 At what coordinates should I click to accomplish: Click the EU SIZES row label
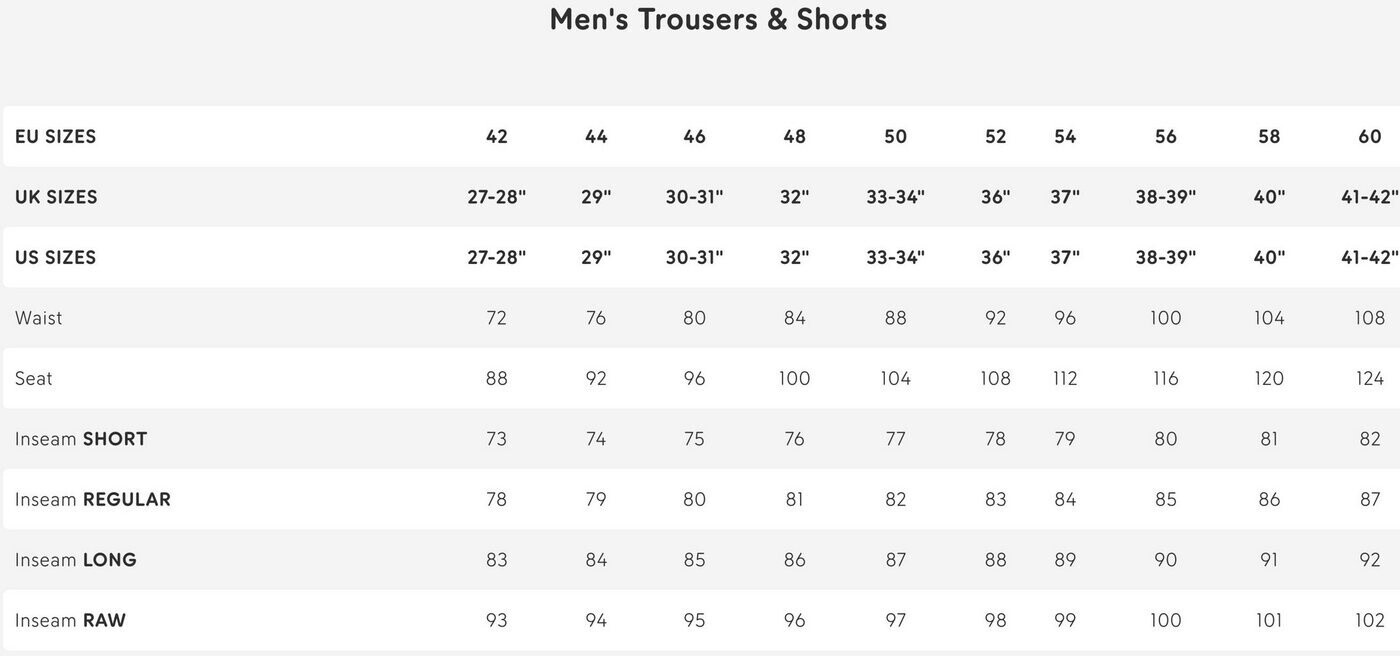pyautogui.click(x=56, y=137)
